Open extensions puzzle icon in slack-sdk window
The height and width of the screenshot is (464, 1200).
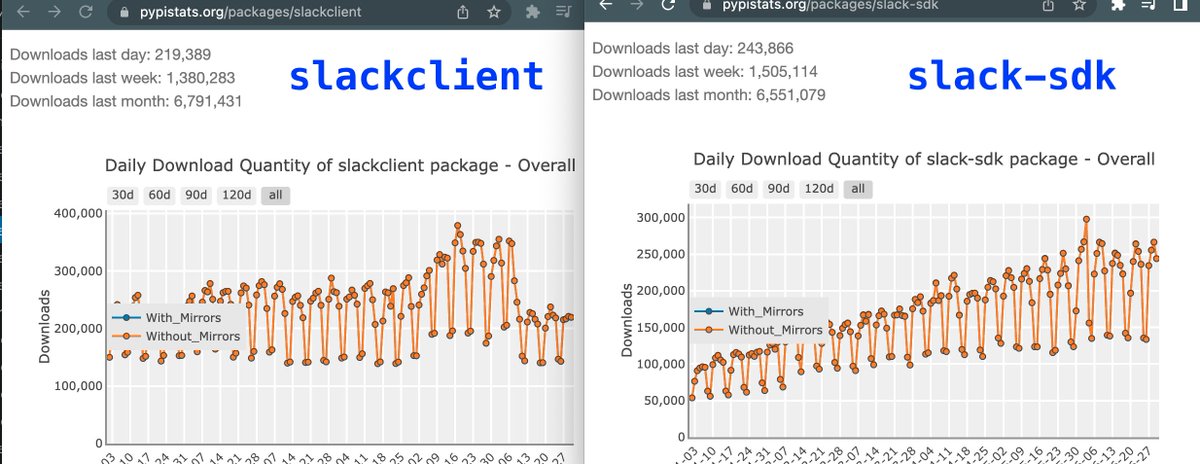(x=1118, y=6)
